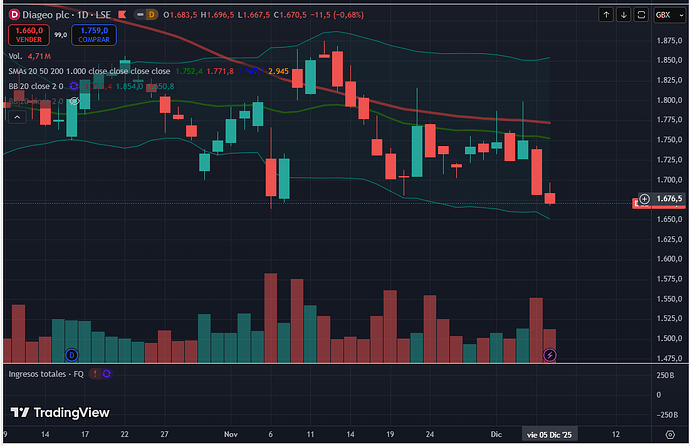The height and width of the screenshot is (446, 690).
Task: Click the square frame button beside GBX
Action: click(x=642, y=15)
